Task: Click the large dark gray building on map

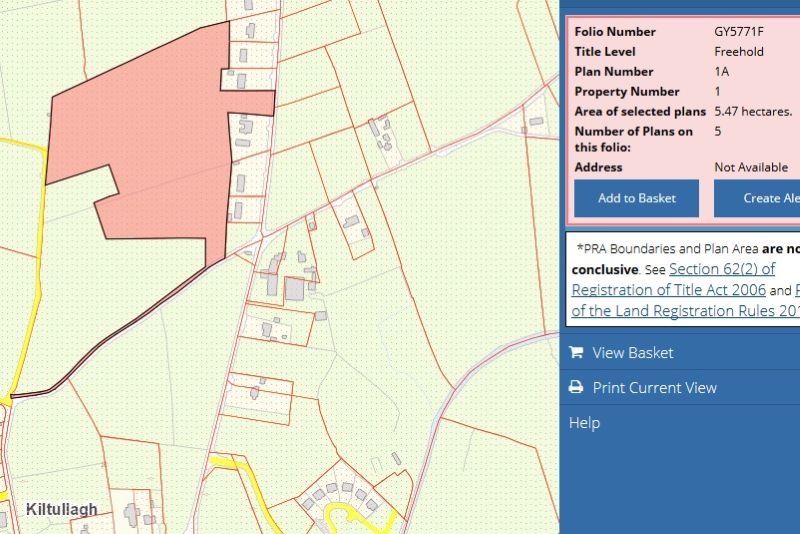Action: (294, 289)
